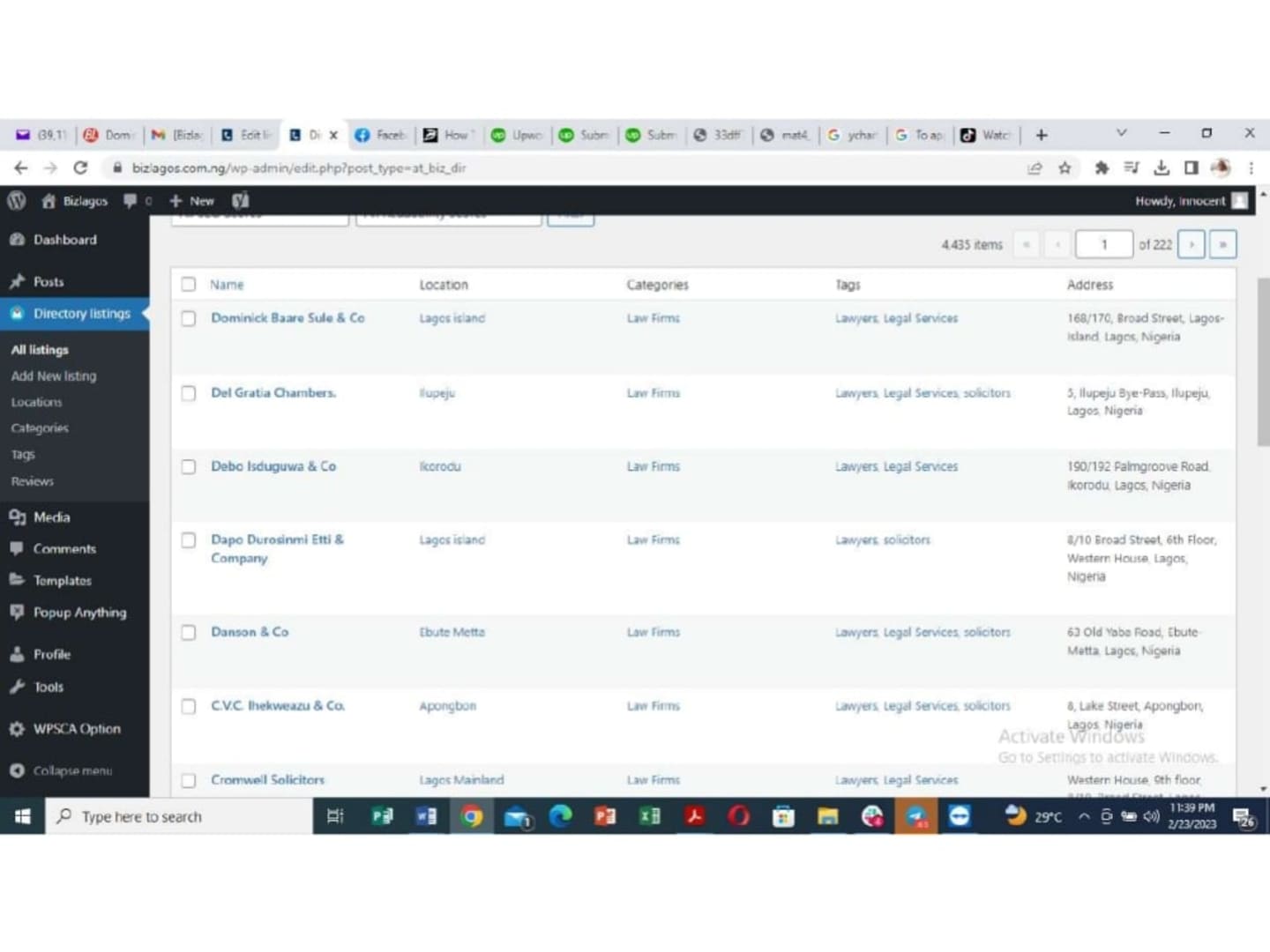The image size is (1270, 952).
Task: Click the current page number field
Action: [x=1103, y=244]
